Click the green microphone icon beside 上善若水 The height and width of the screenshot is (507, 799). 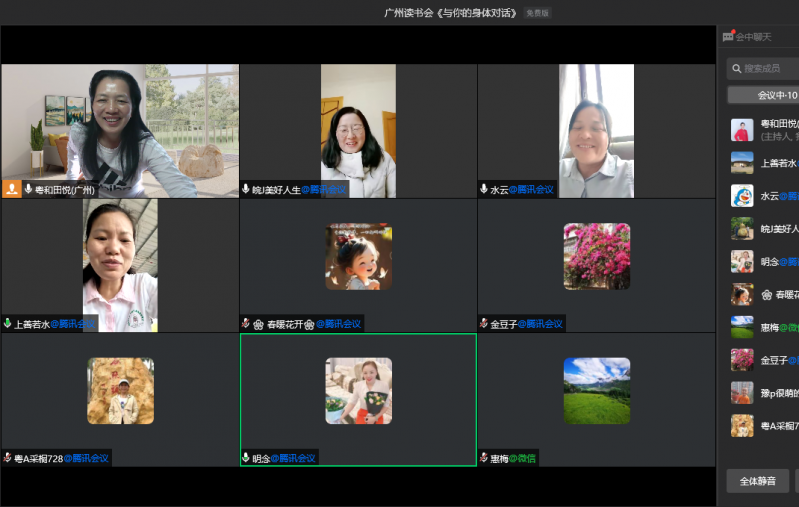coord(8,324)
